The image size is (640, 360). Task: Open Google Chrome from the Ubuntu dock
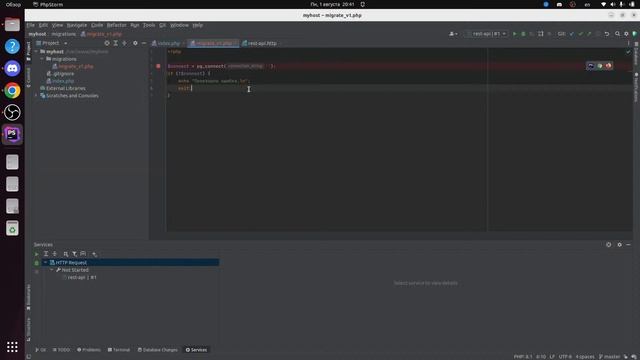(x=12, y=90)
